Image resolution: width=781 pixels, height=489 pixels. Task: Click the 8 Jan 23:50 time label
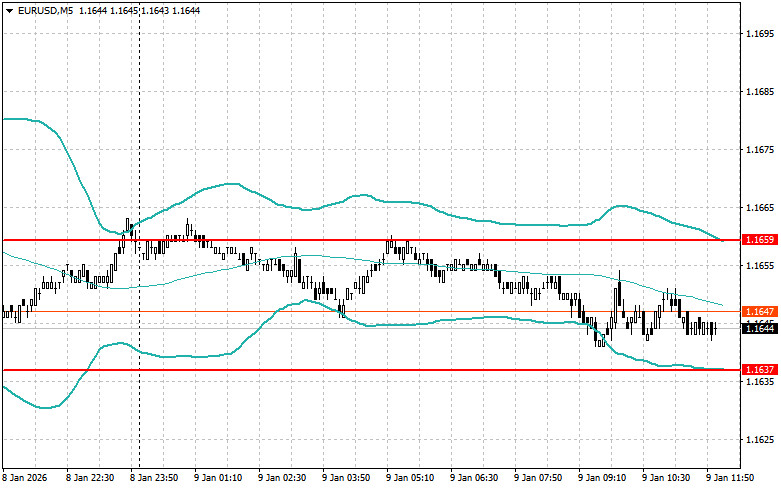[x=156, y=478]
